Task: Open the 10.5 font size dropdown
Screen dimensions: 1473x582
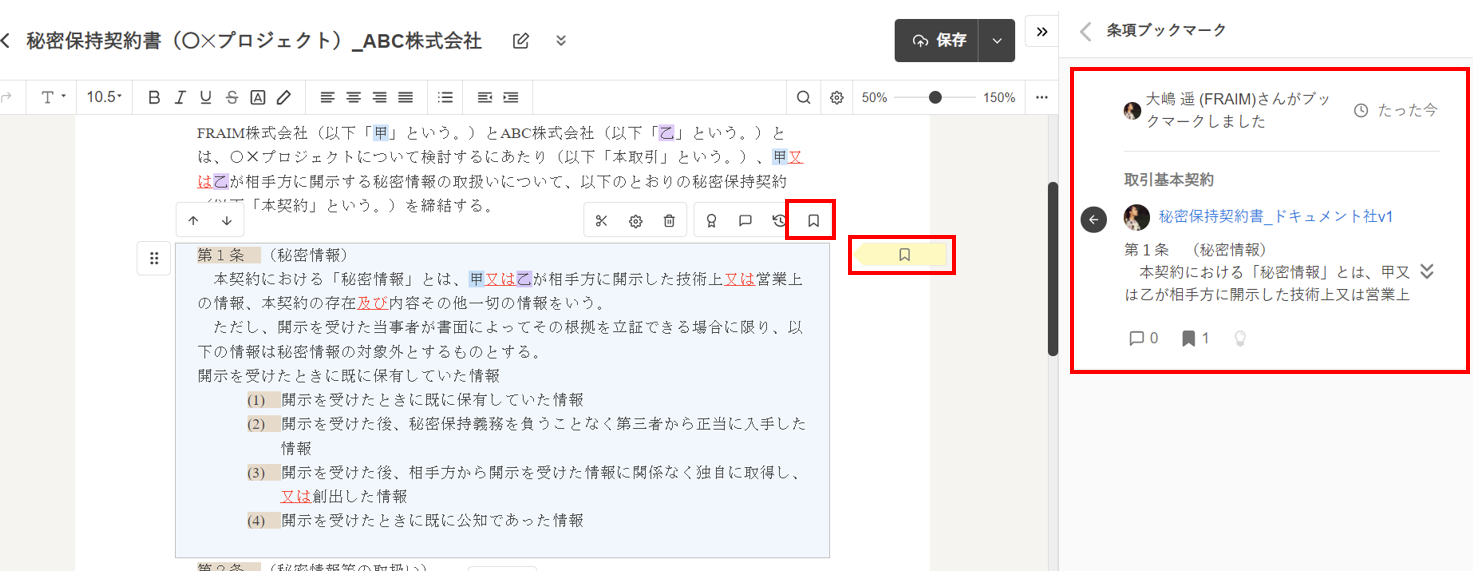Action: click(x=104, y=97)
